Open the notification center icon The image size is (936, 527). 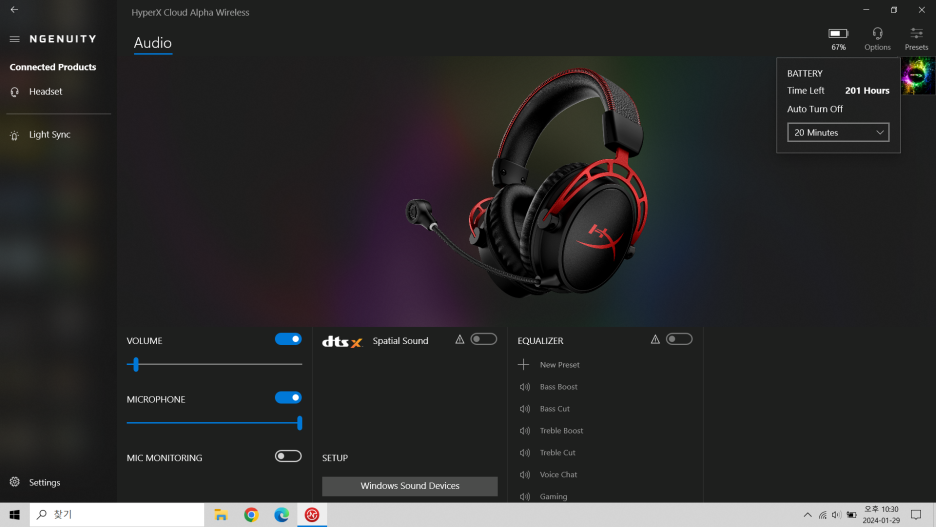916,514
